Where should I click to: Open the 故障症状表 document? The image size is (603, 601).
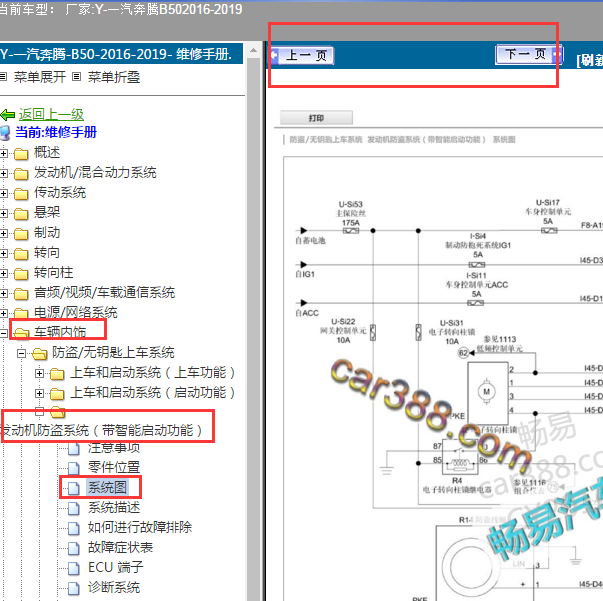tap(120, 548)
